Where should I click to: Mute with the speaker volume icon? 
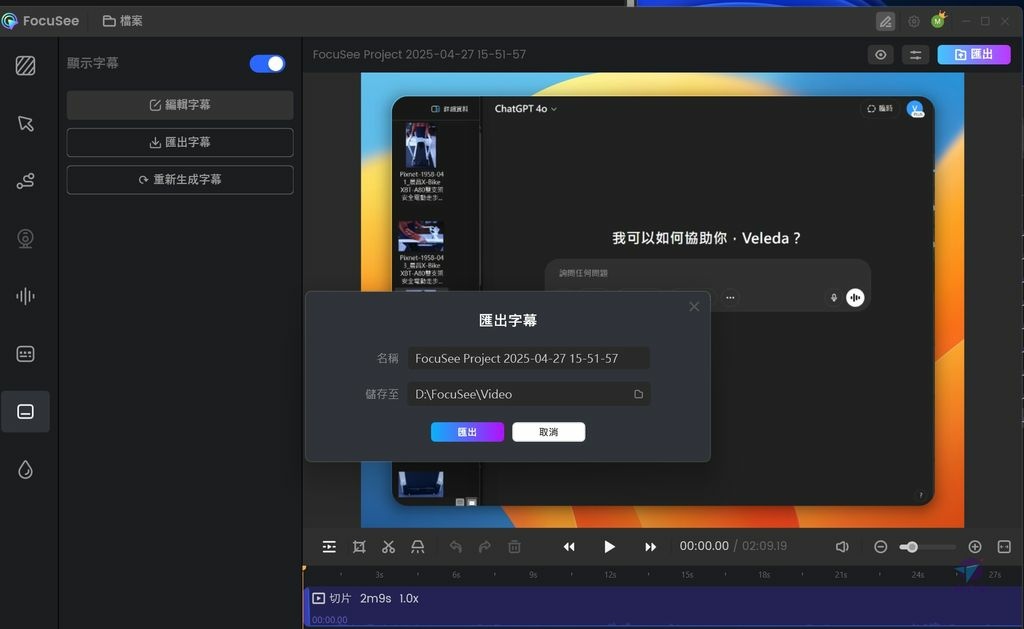tap(842, 547)
